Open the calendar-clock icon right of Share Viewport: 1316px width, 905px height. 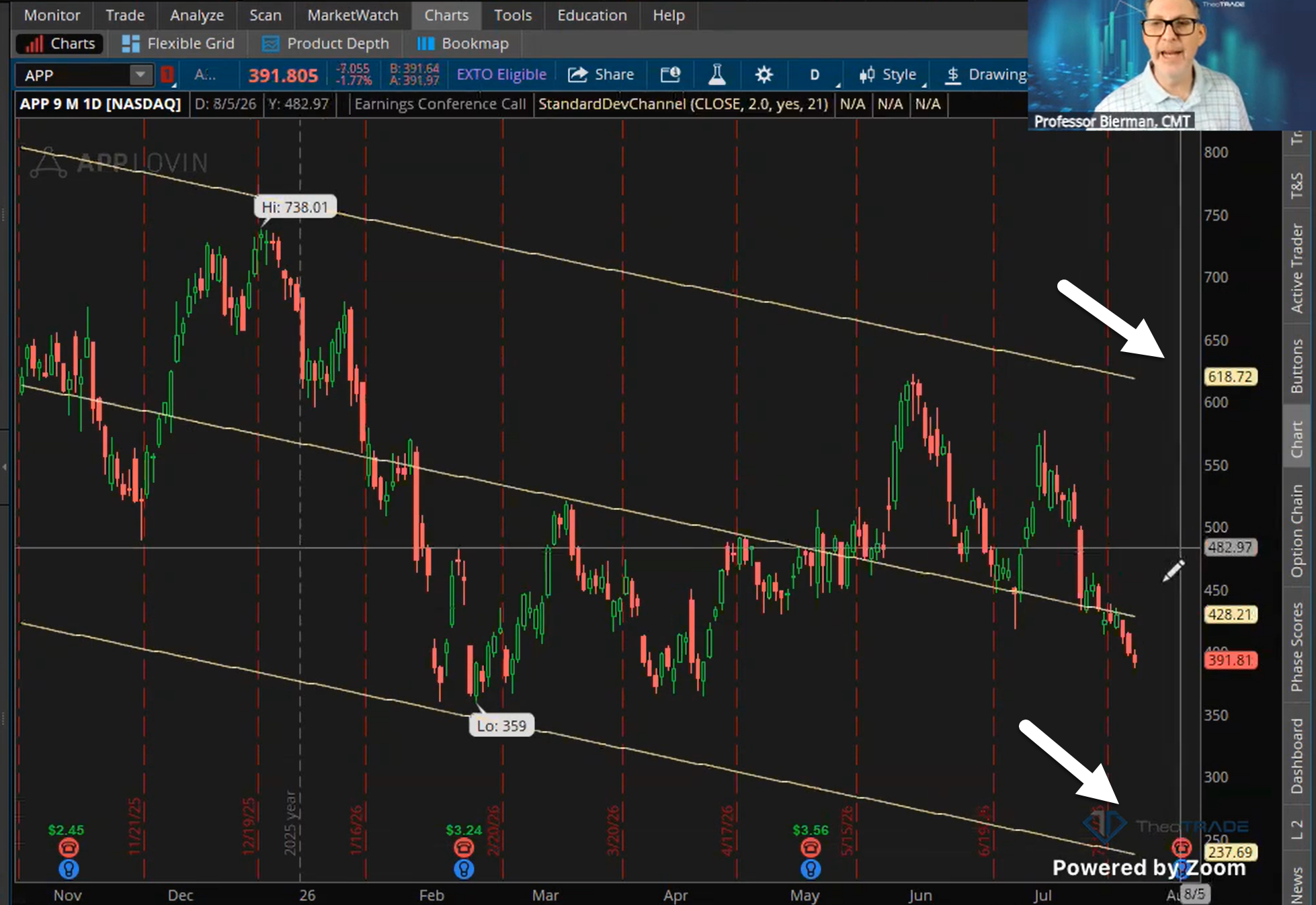670,75
